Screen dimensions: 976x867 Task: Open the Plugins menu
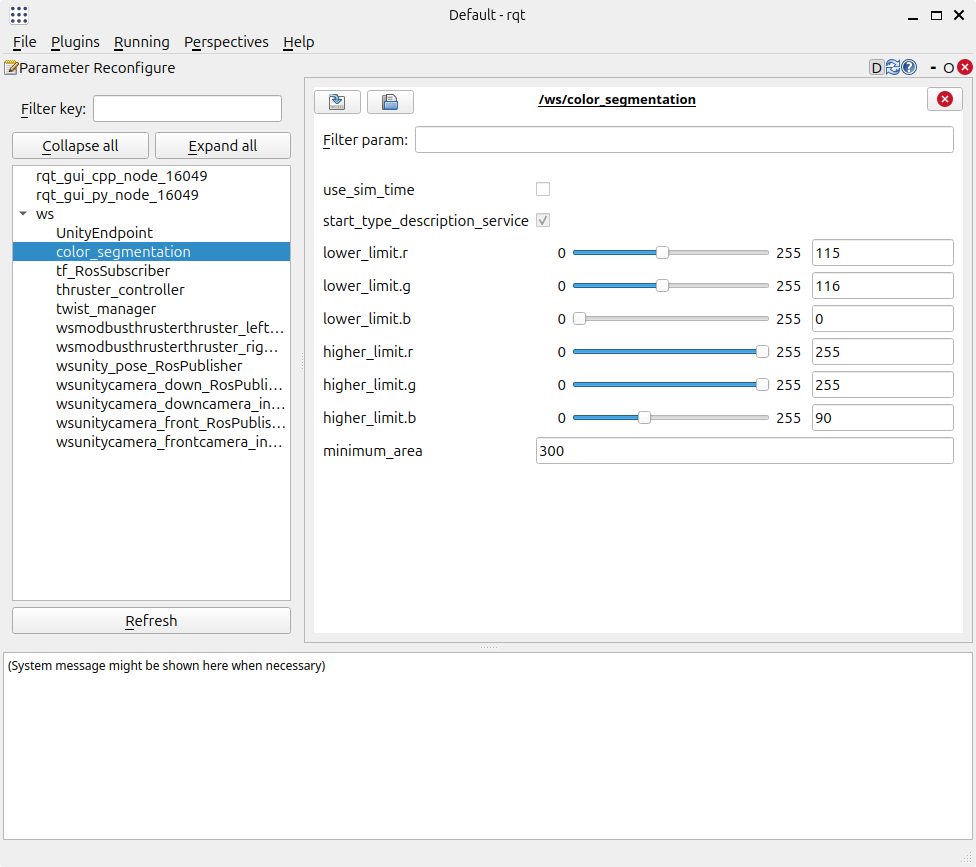[x=75, y=42]
